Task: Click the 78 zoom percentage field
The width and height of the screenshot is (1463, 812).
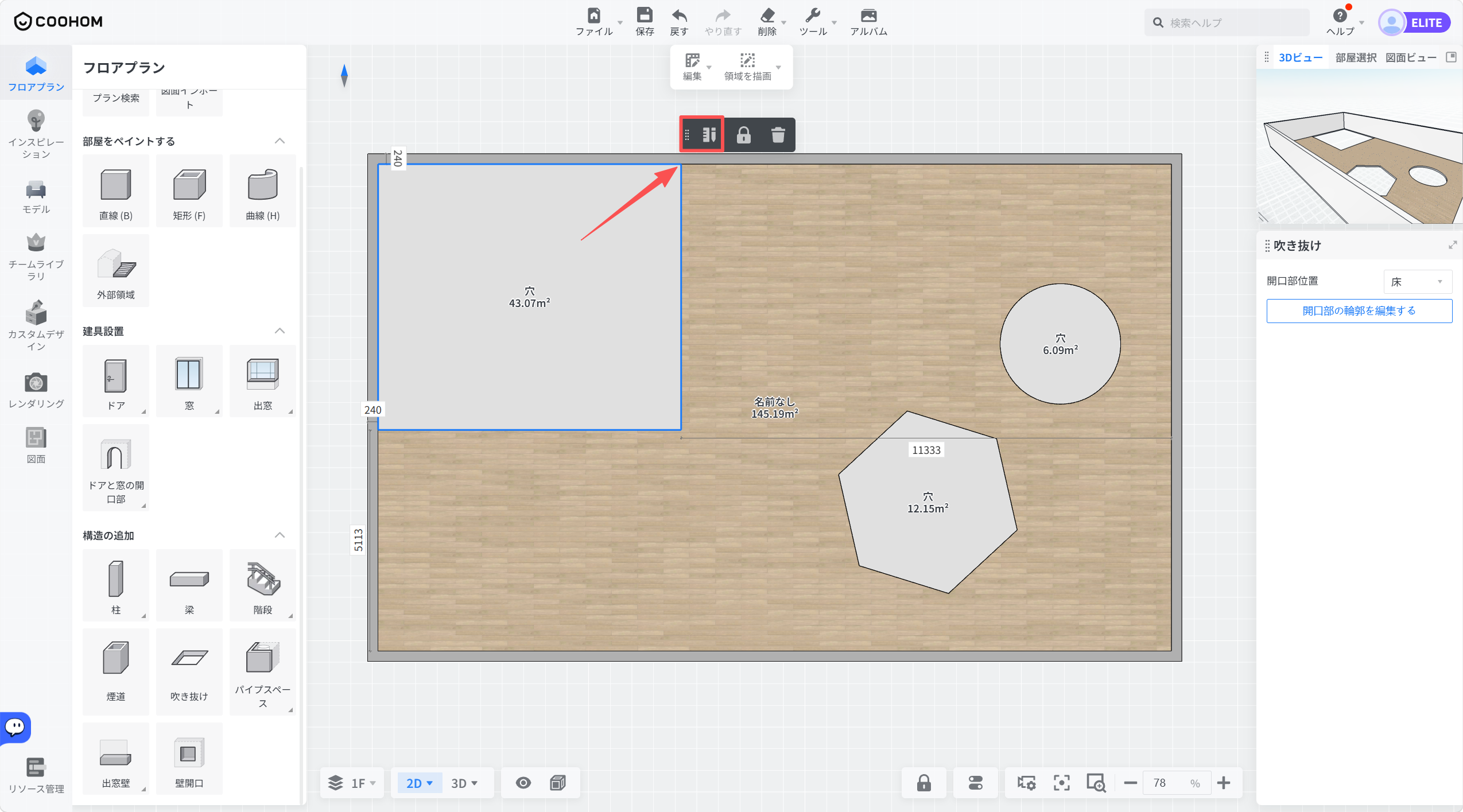Action: click(1176, 783)
